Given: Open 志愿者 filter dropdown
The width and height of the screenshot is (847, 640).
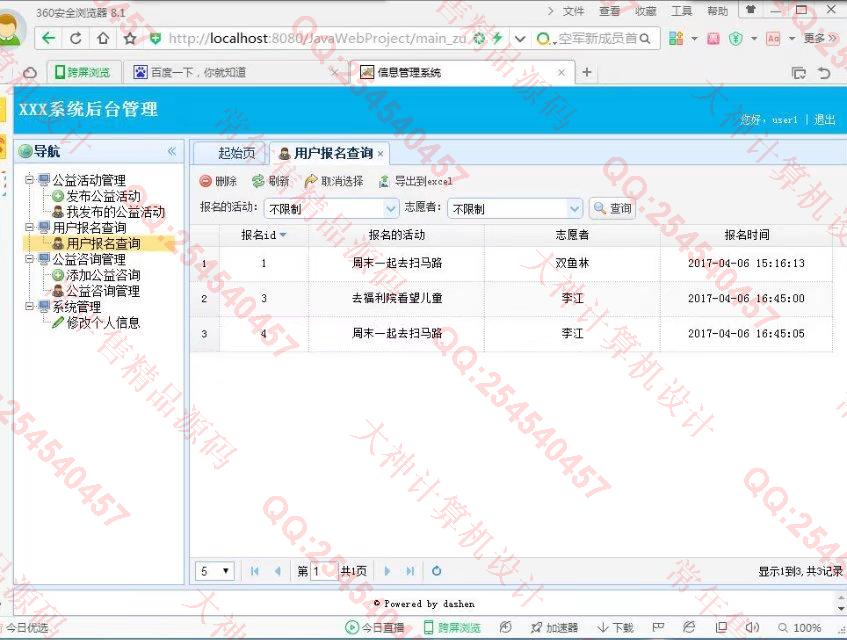Looking at the screenshot, I should pos(574,208).
